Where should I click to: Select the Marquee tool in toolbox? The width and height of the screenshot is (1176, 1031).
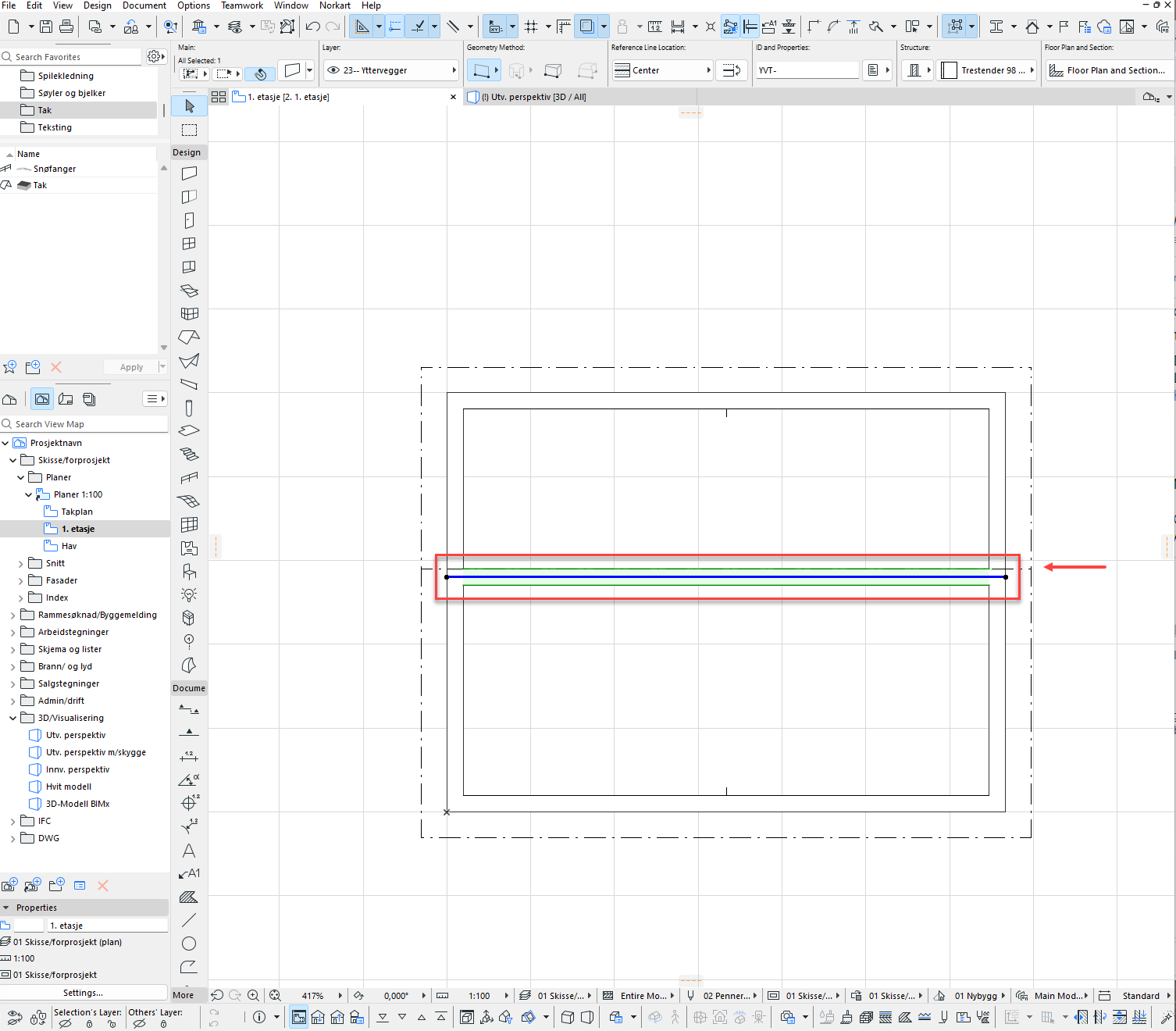pyautogui.click(x=189, y=130)
